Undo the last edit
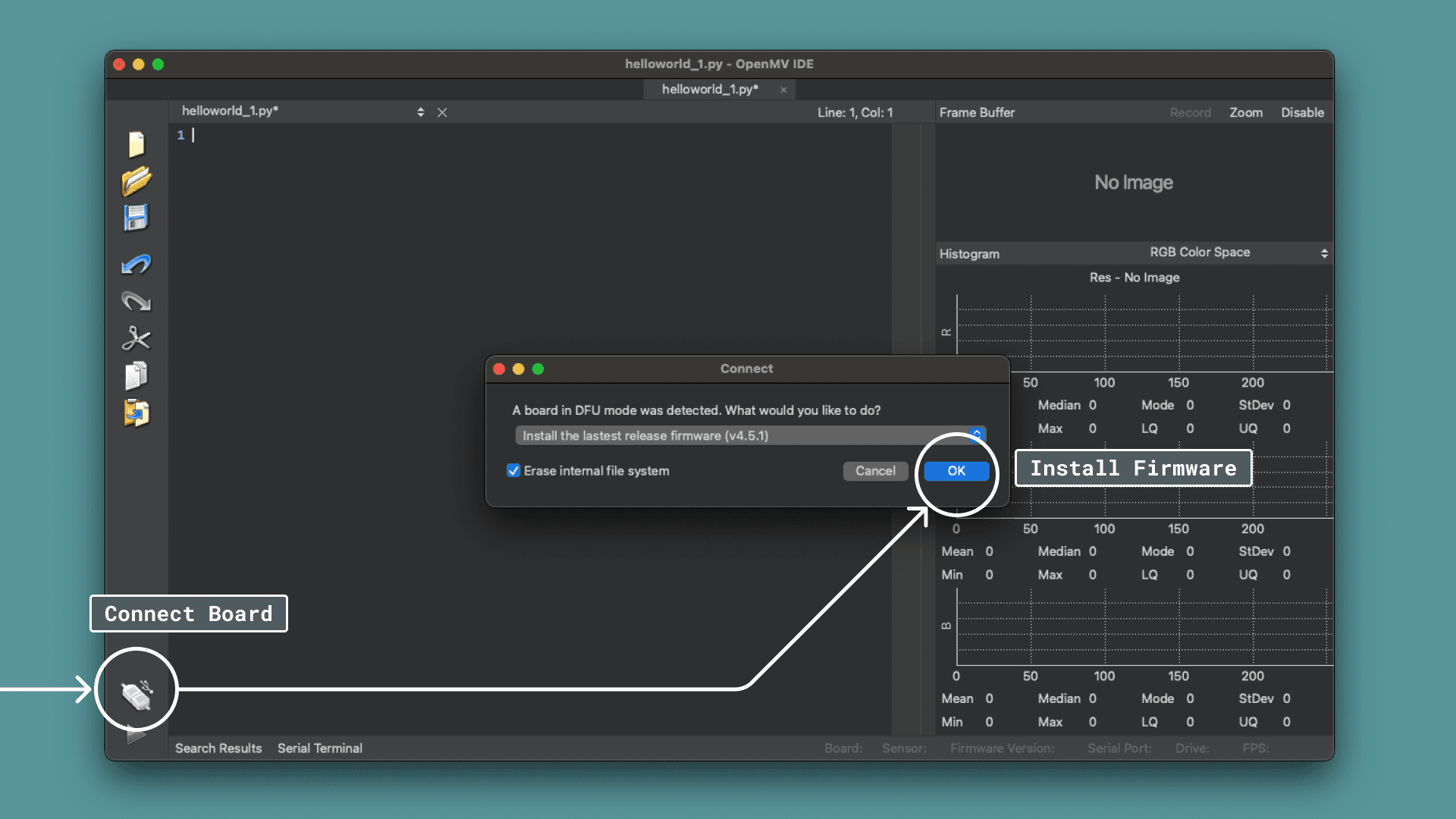 tap(136, 264)
